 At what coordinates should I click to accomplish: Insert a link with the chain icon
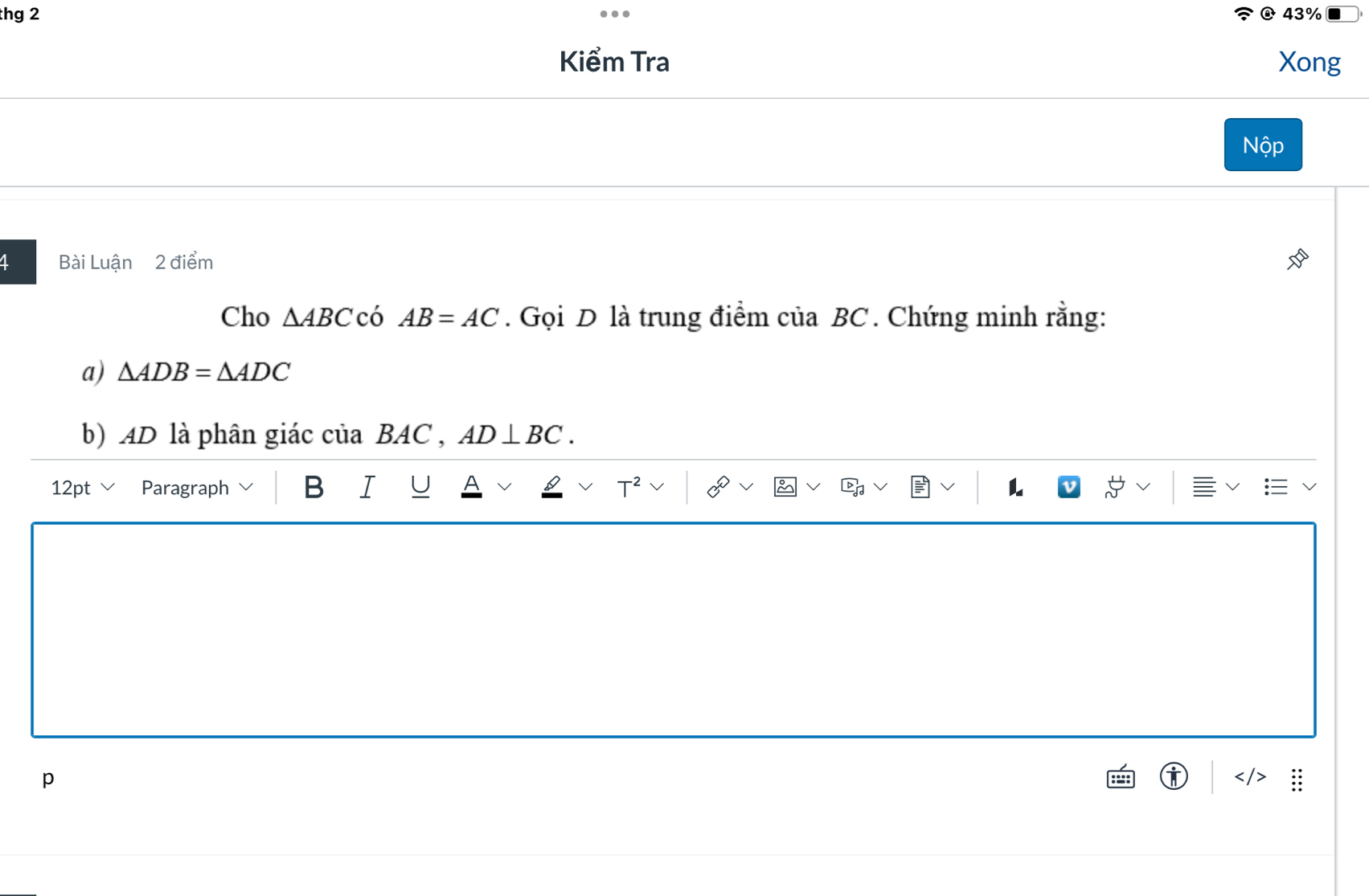(x=718, y=487)
